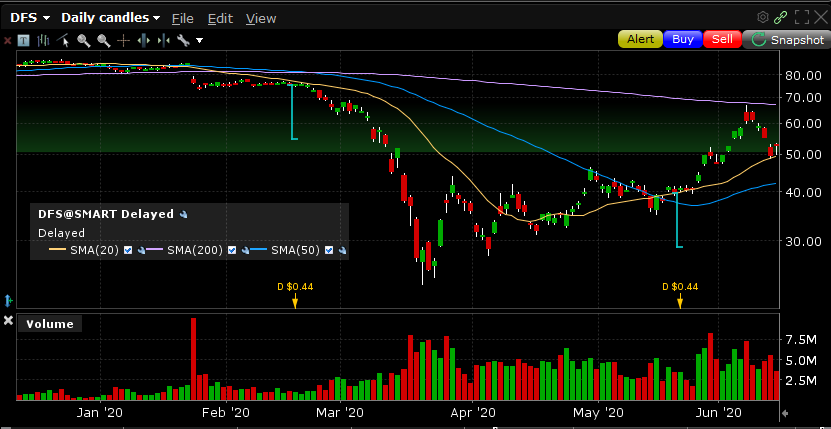Open window configuration gear icon
The height and width of the screenshot is (429, 831).
pos(763,17)
